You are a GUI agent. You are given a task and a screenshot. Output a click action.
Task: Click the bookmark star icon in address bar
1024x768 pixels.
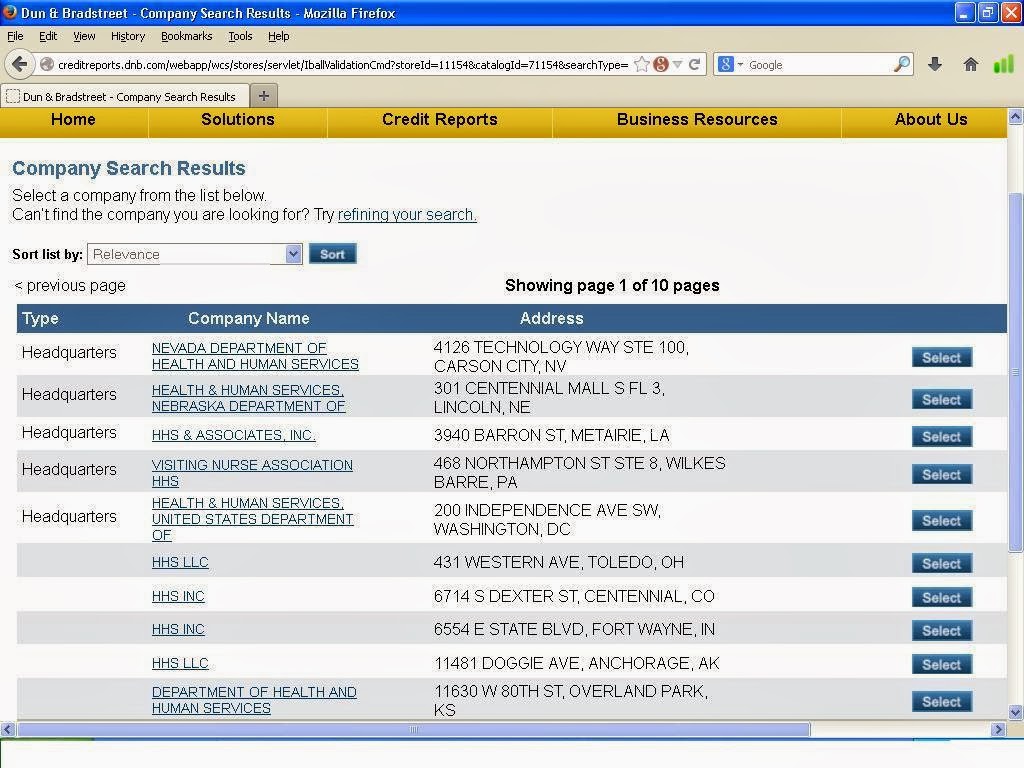pyautogui.click(x=642, y=64)
